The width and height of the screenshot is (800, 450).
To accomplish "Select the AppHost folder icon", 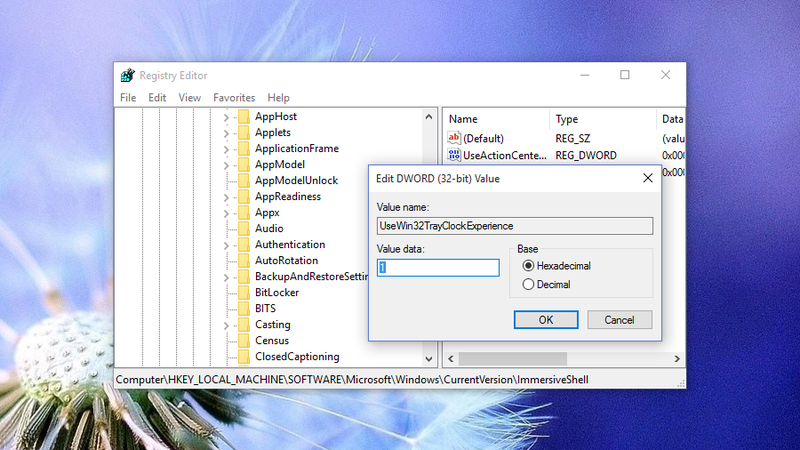I will (x=244, y=117).
